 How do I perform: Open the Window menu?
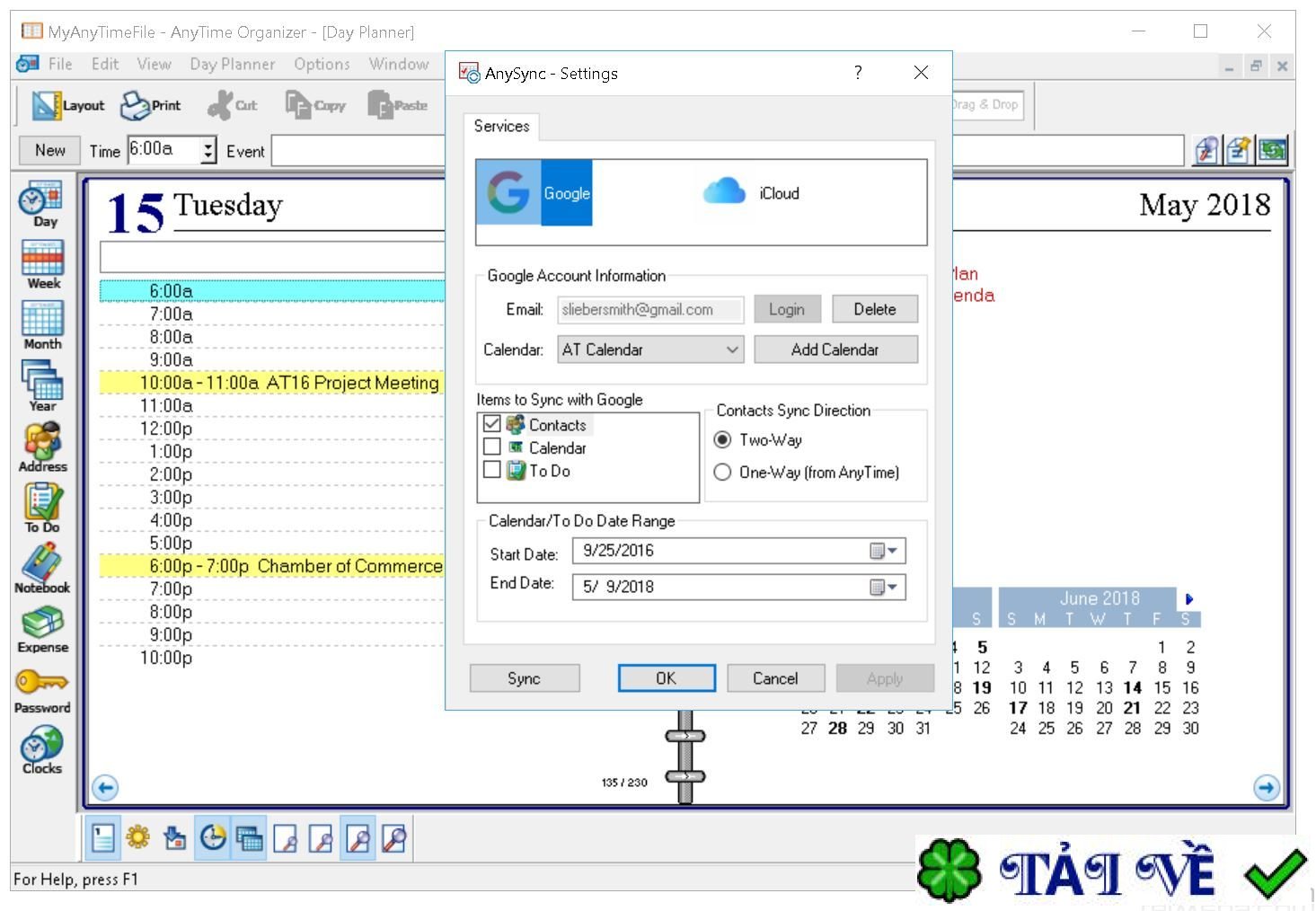[x=399, y=65]
